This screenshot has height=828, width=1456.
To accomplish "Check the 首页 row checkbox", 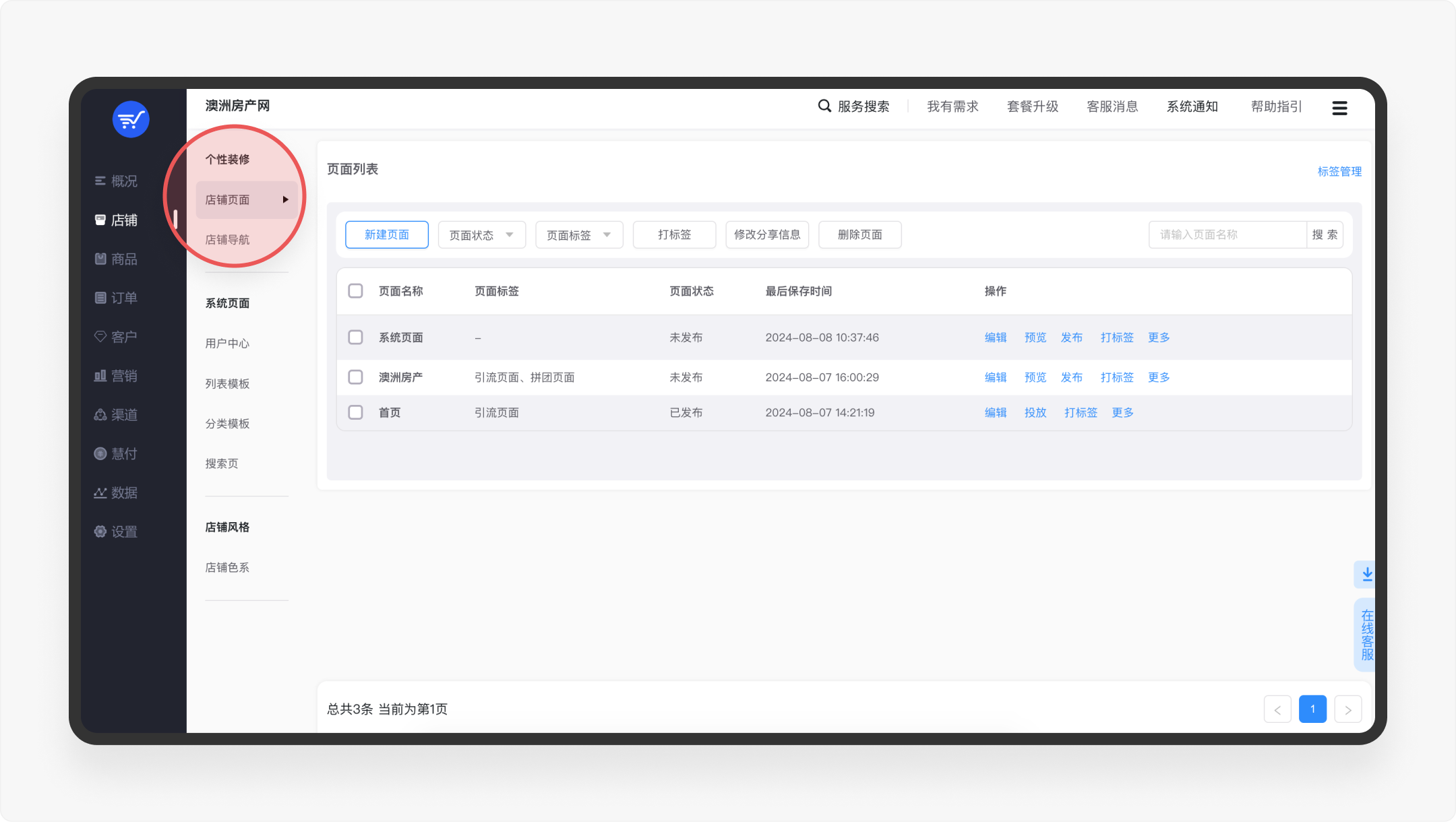I will pyautogui.click(x=355, y=412).
